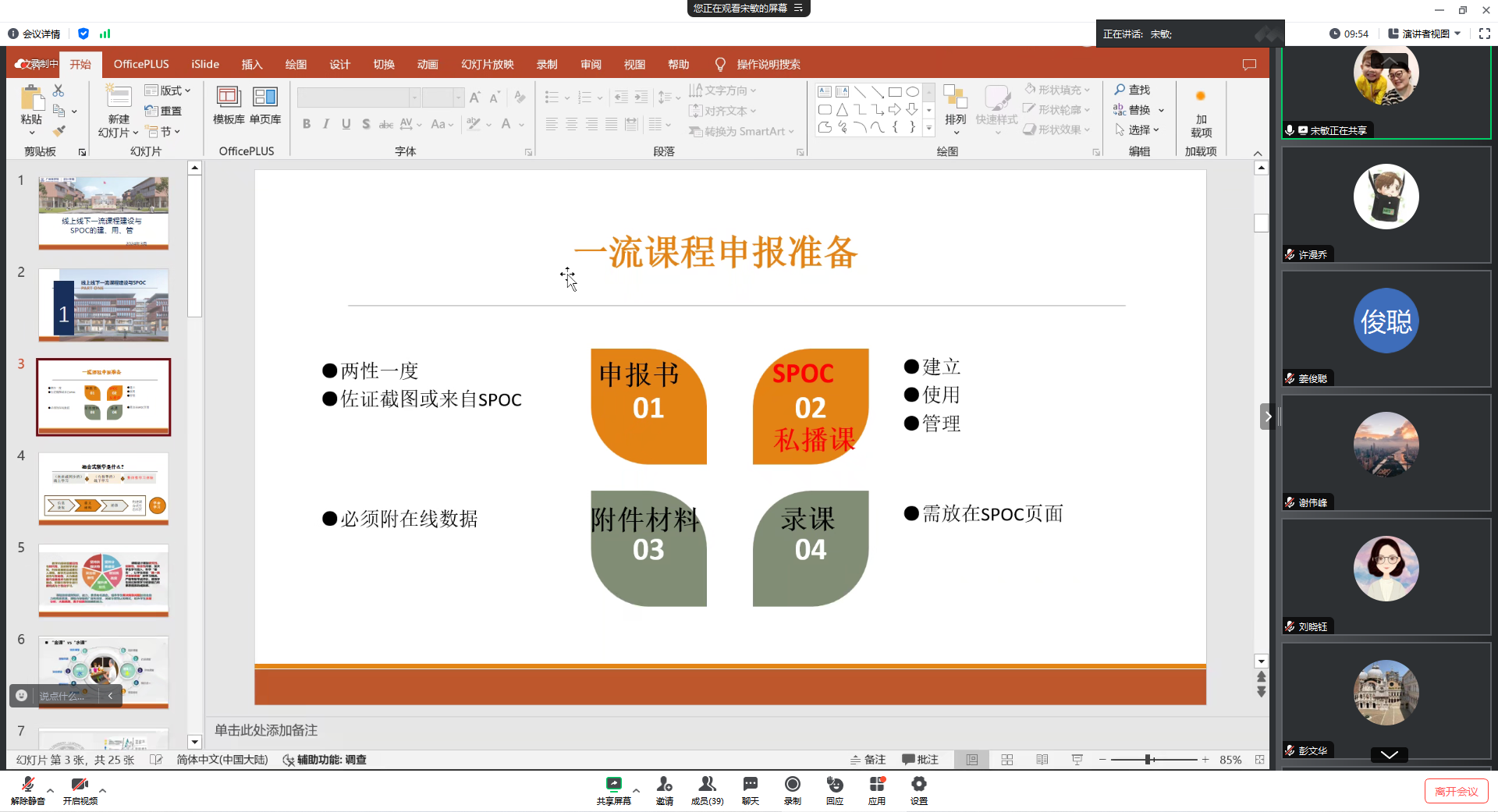Open the meeting 聊天 (Chat) panel

tap(749, 789)
